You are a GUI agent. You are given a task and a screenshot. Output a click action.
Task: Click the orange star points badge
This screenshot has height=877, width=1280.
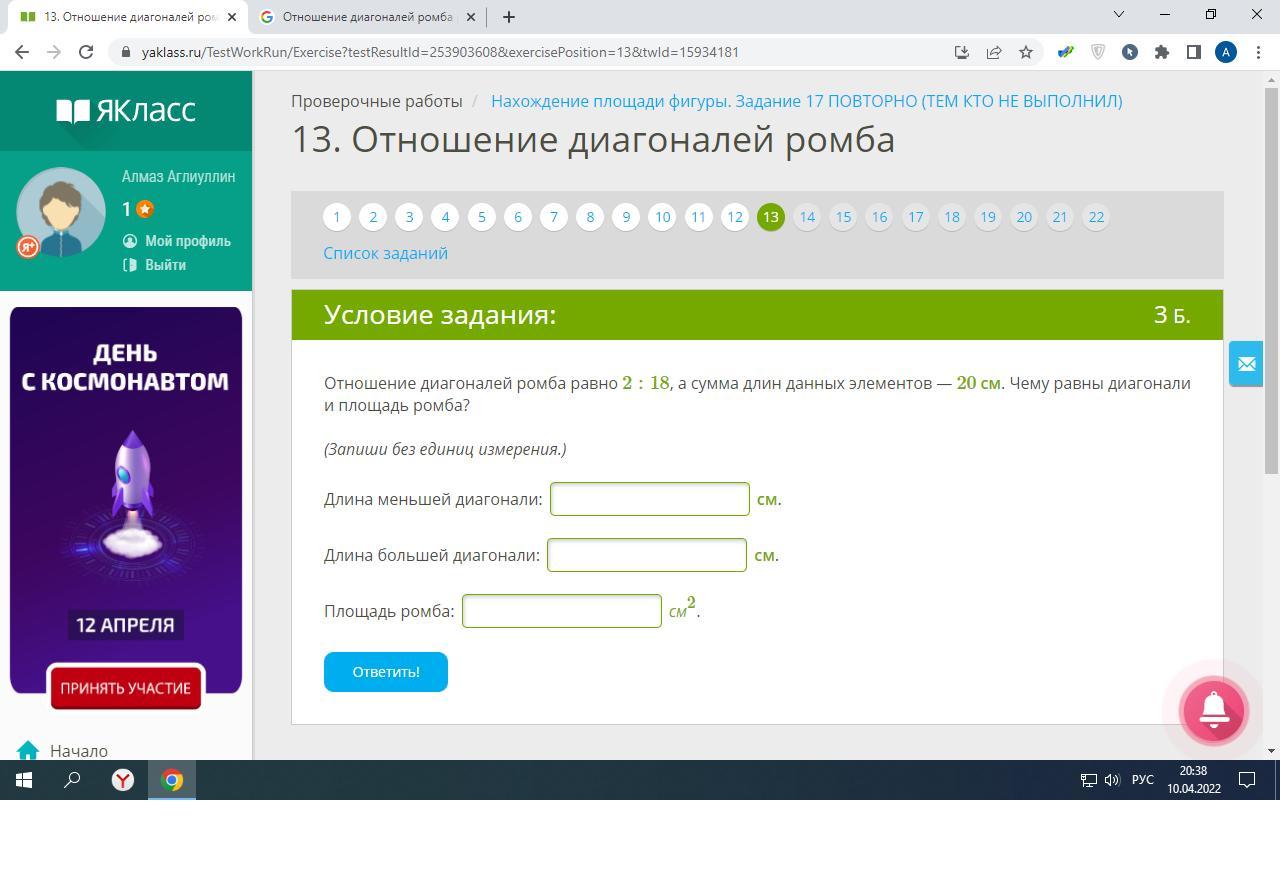click(x=145, y=209)
